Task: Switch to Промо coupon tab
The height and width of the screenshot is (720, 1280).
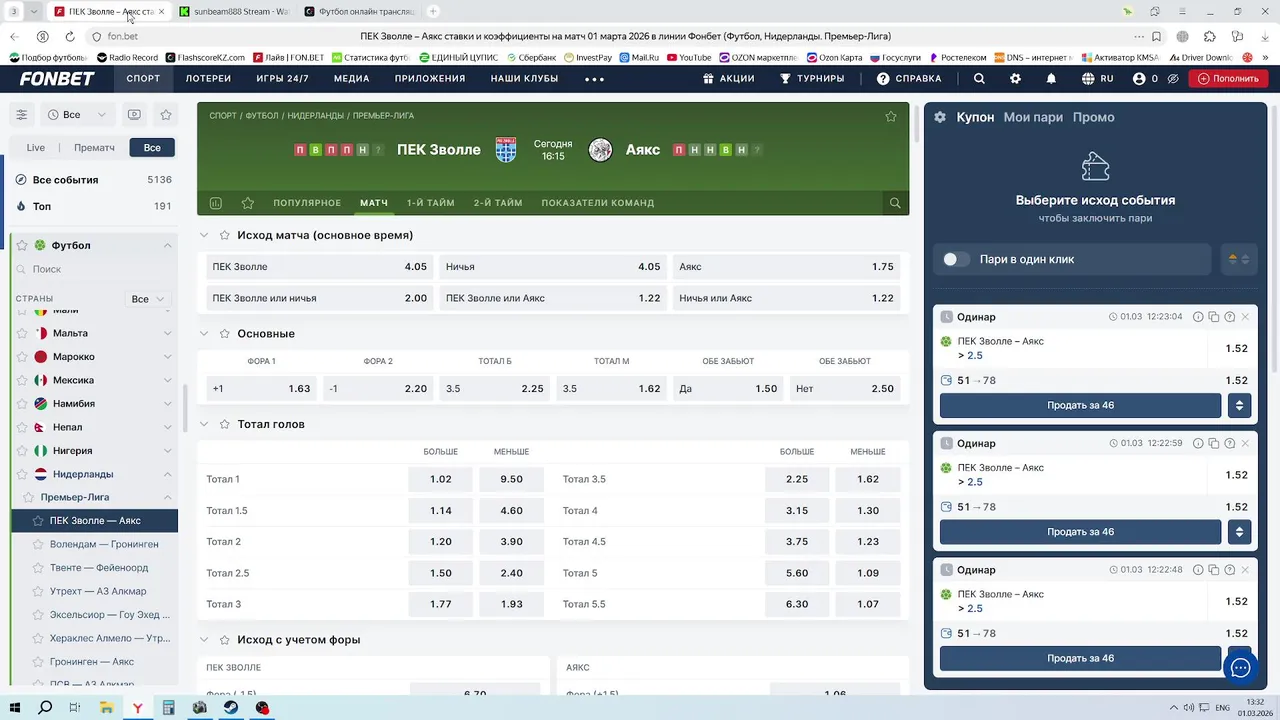Action: (1093, 117)
